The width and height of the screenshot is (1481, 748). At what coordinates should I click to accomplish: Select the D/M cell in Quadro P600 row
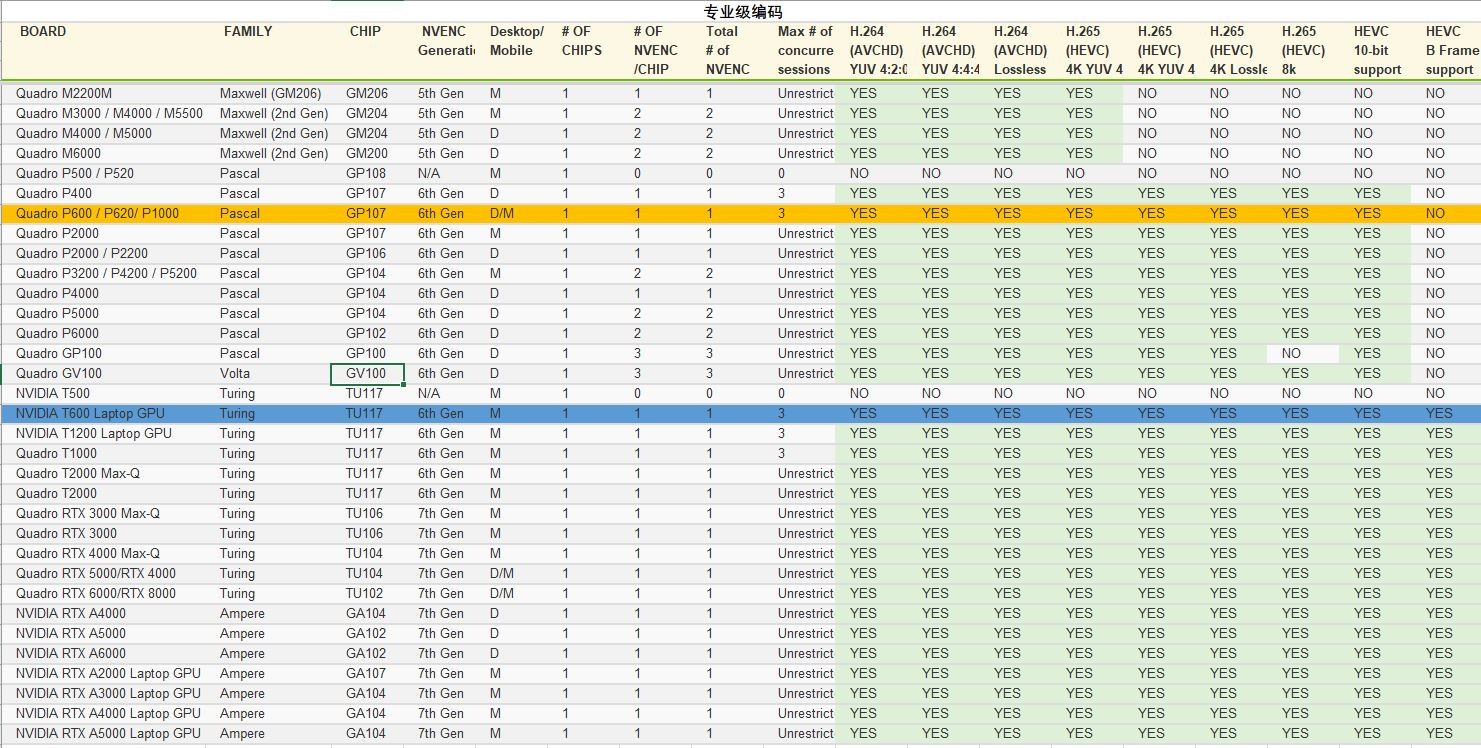point(511,213)
